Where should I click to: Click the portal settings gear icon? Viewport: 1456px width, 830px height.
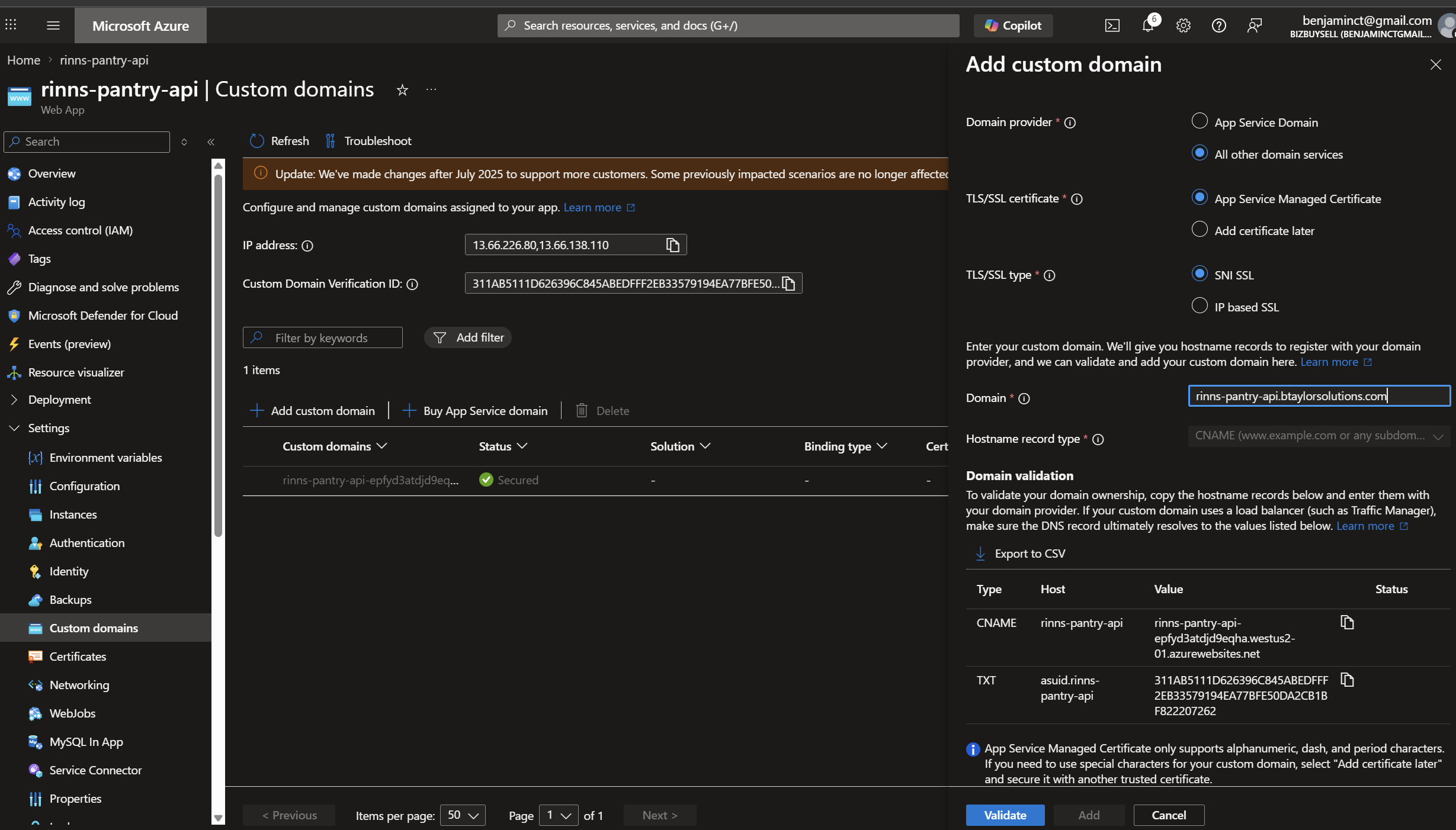(x=1183, y=25)
